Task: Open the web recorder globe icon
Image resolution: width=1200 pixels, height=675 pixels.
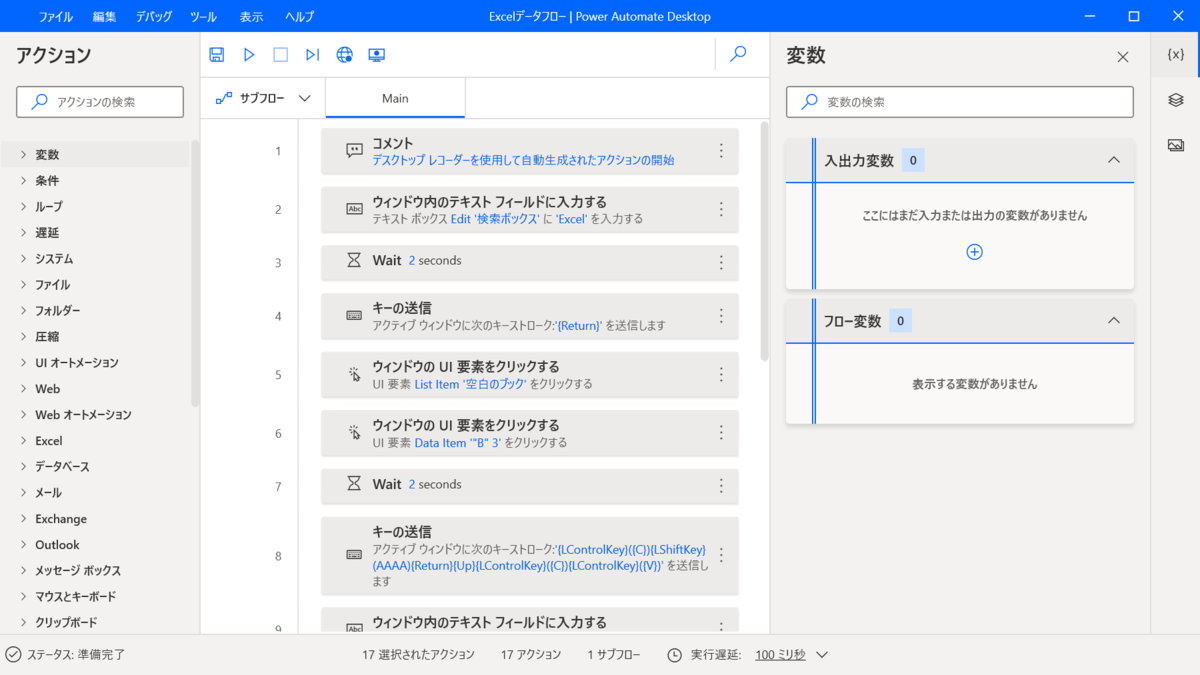Action: (x=345, y=55)
